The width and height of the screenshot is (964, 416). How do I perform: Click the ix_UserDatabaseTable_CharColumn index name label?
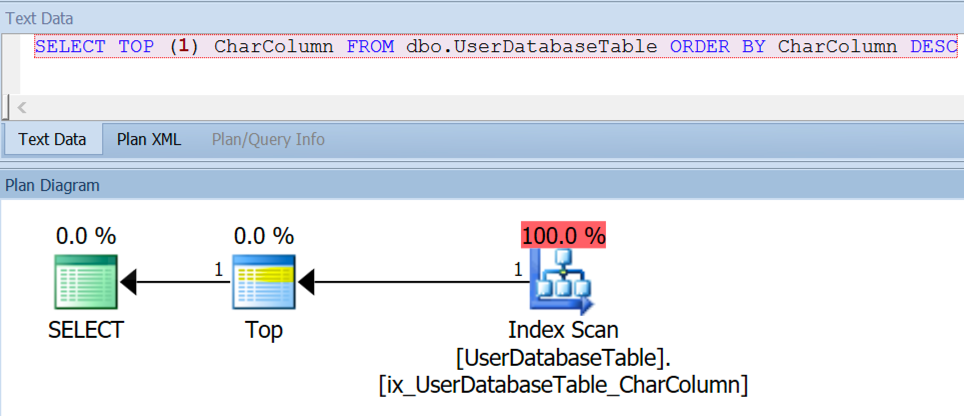(563, 384)
